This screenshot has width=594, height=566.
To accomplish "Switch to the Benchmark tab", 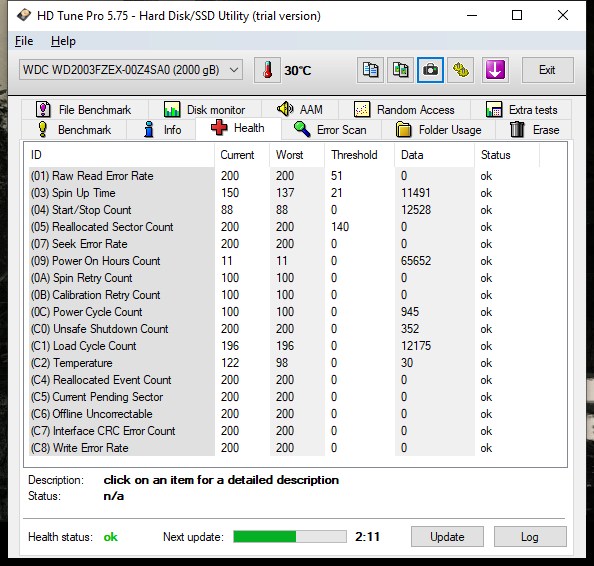I will pos(74,130).
